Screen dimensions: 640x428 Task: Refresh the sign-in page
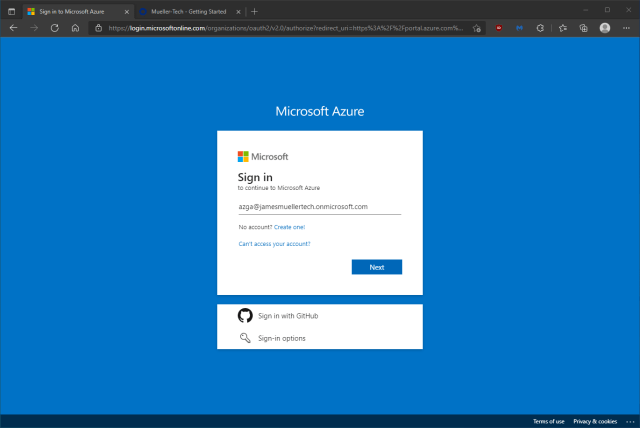[55, 28]
